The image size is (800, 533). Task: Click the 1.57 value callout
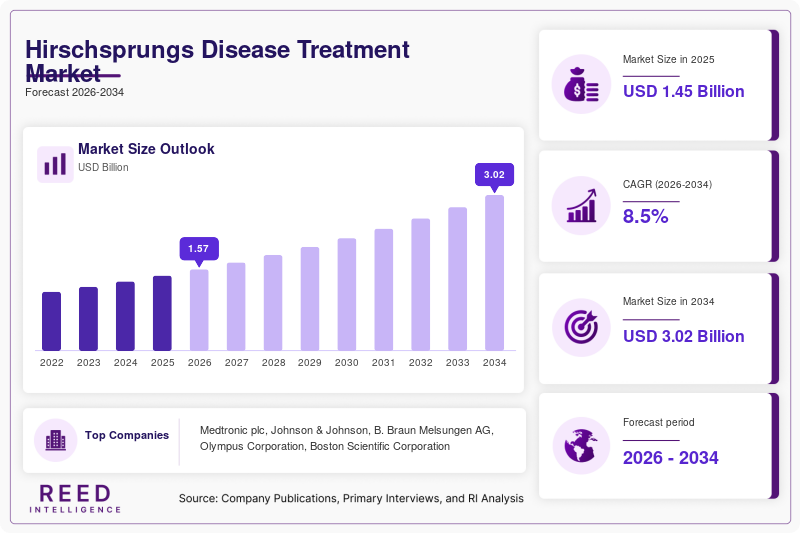tap(199, 249)
